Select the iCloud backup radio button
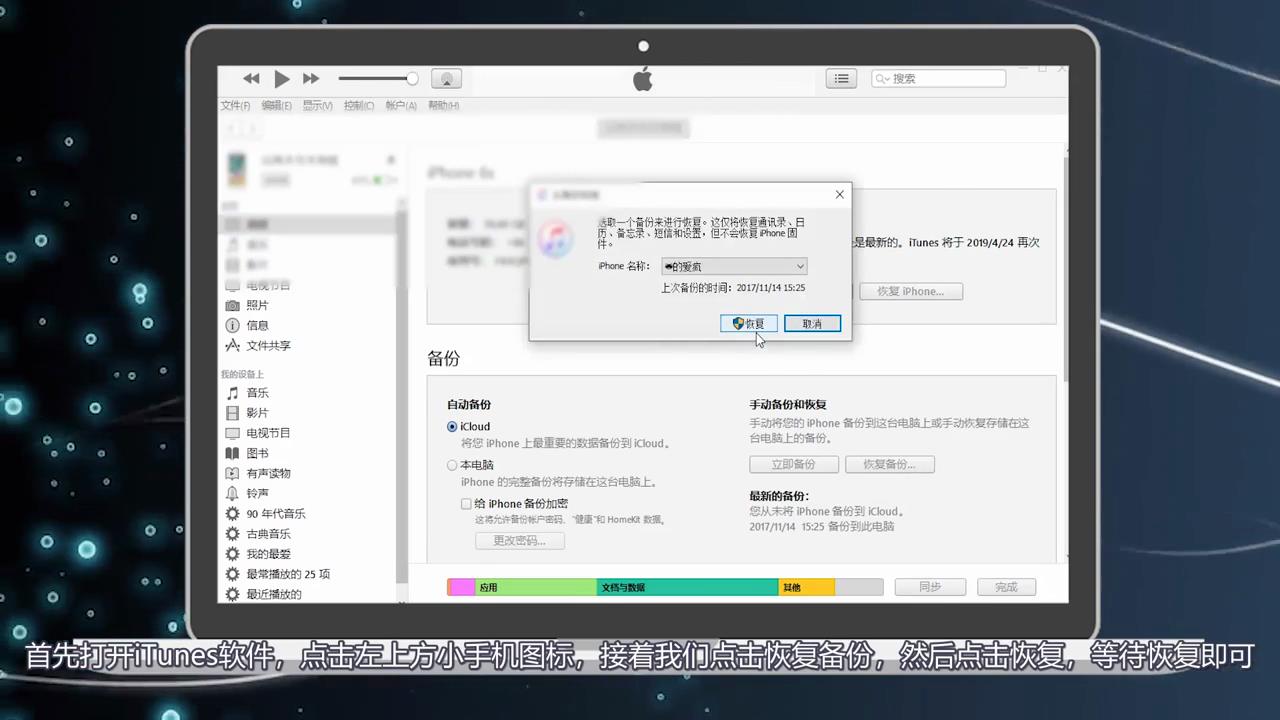Screen dimensions: 1280x720 coord(452,427)
